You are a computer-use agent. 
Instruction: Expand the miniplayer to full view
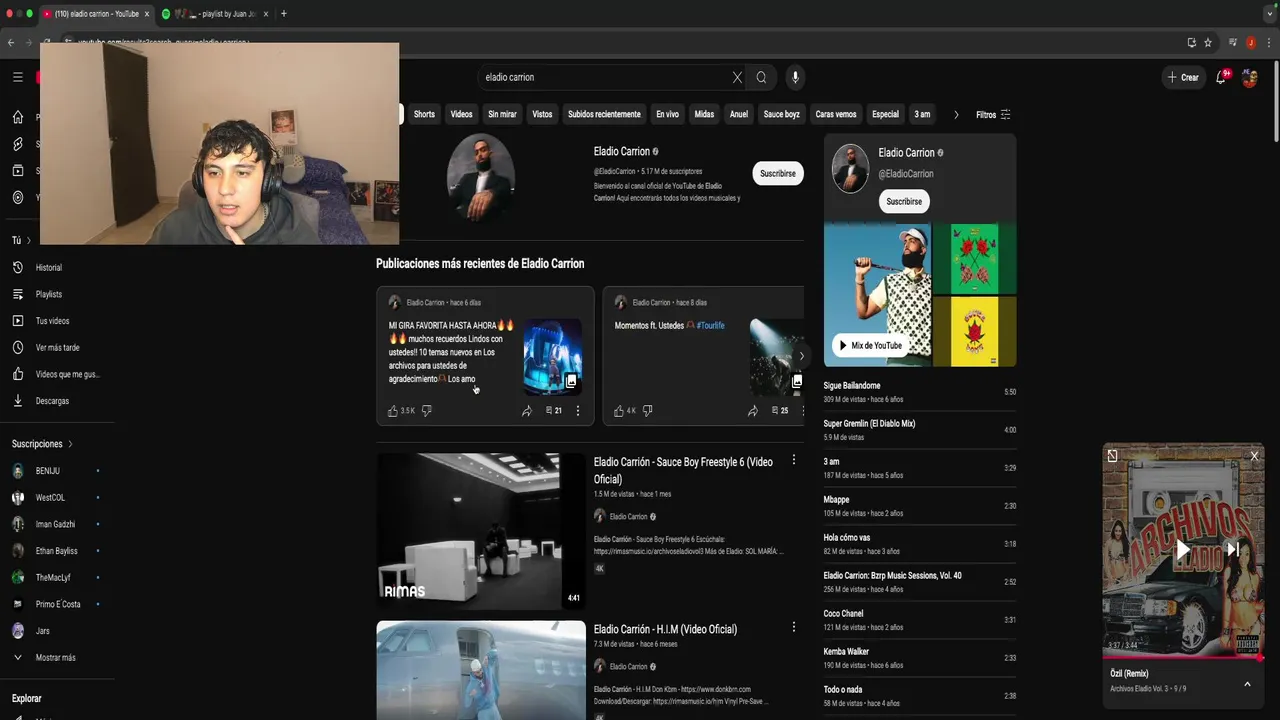pos(1112,456)
